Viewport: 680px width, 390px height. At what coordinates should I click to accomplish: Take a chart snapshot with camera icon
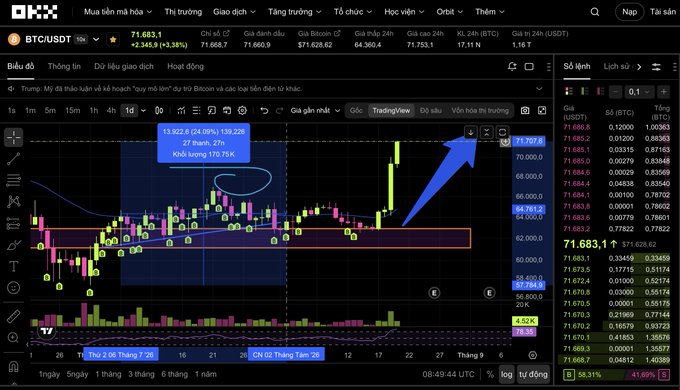[525, 110]
